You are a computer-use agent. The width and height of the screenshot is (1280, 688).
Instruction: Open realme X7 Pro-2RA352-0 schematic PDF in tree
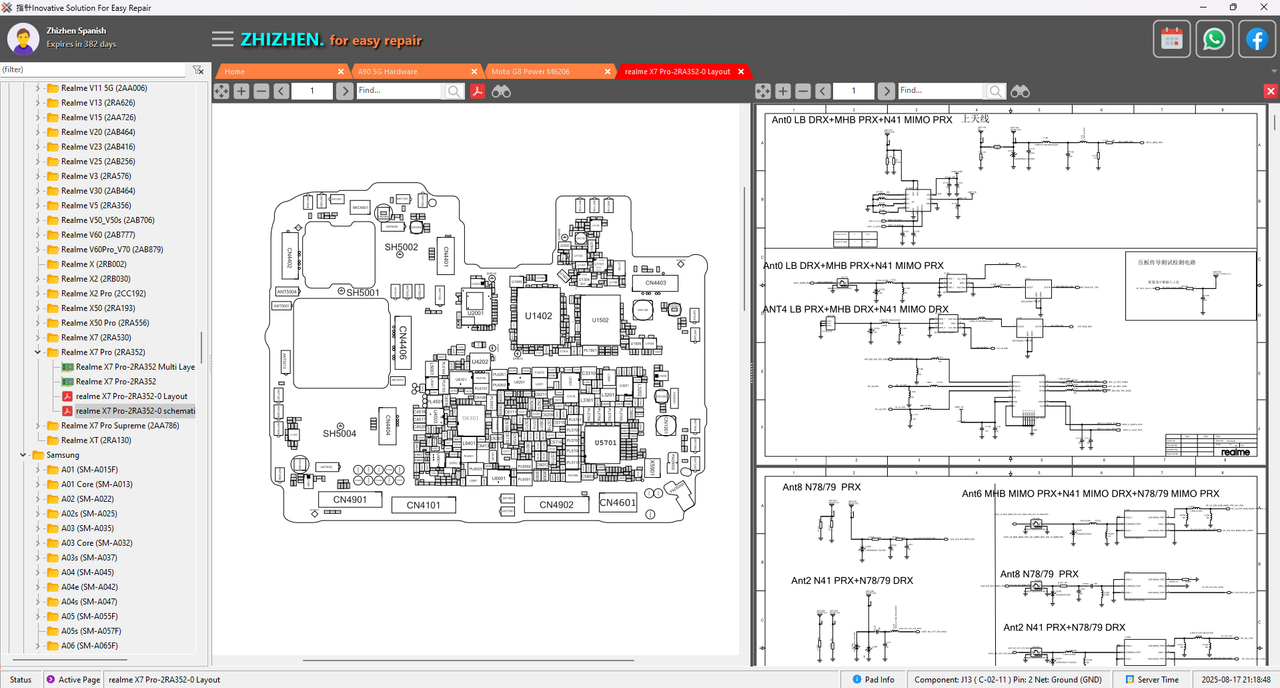coord(135,411)
